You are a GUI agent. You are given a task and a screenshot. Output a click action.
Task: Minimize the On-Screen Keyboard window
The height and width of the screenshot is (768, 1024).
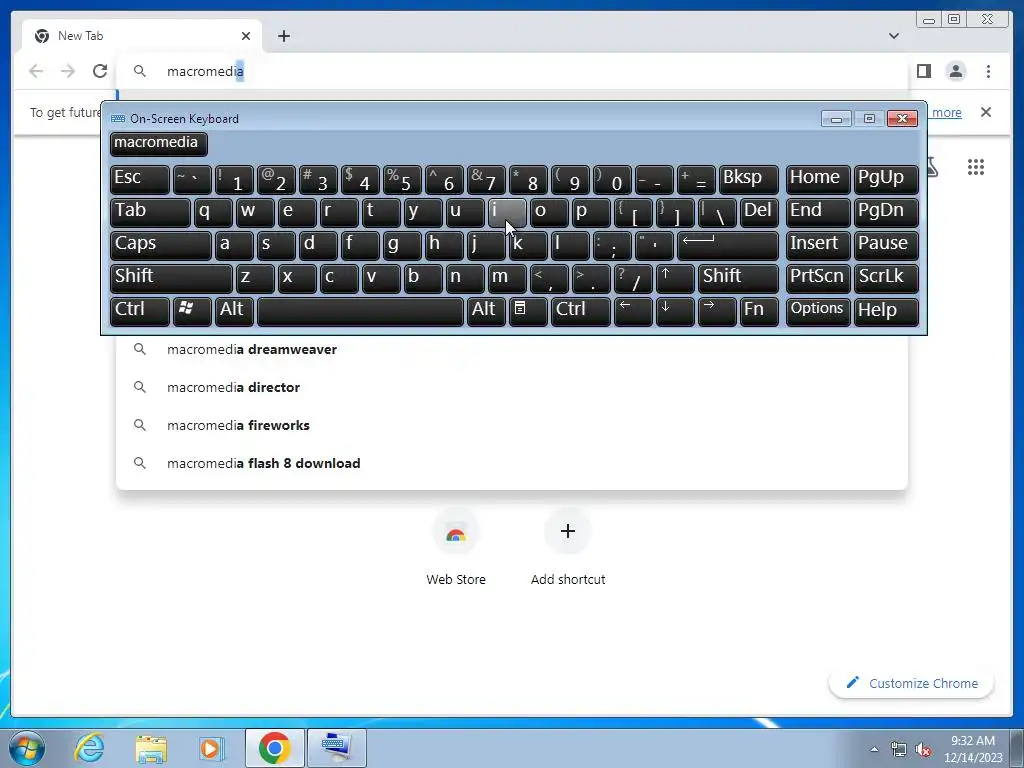[x=836, y=118]
